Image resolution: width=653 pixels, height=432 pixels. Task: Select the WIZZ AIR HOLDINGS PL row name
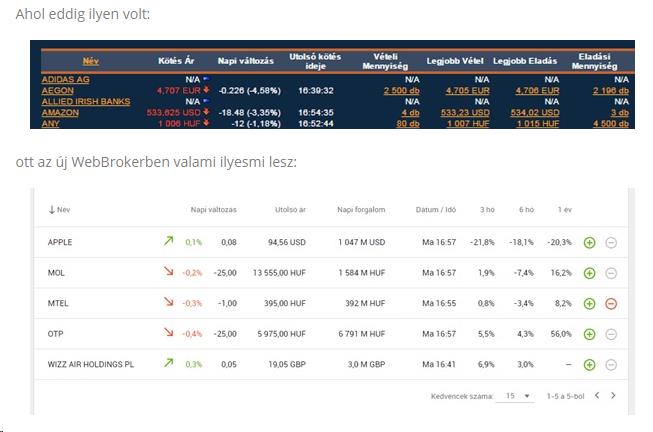click(91, 364)
